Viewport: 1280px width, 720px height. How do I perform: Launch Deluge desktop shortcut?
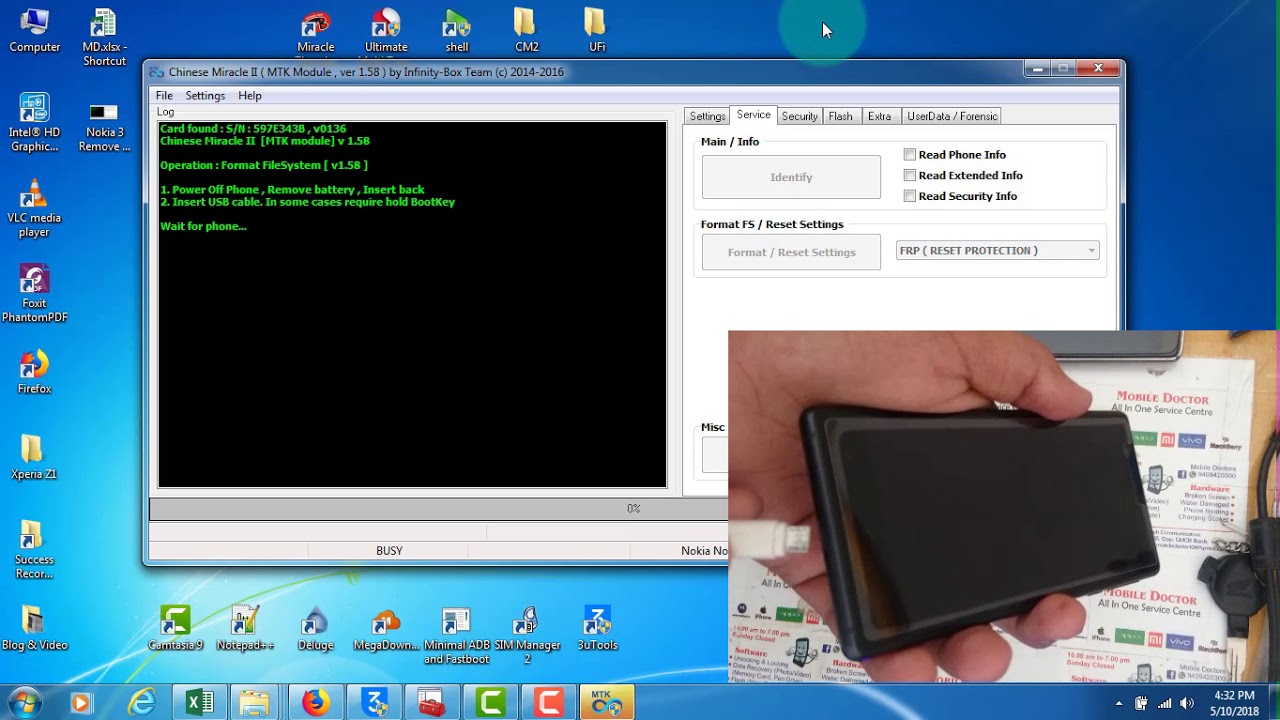pos(316,629)
